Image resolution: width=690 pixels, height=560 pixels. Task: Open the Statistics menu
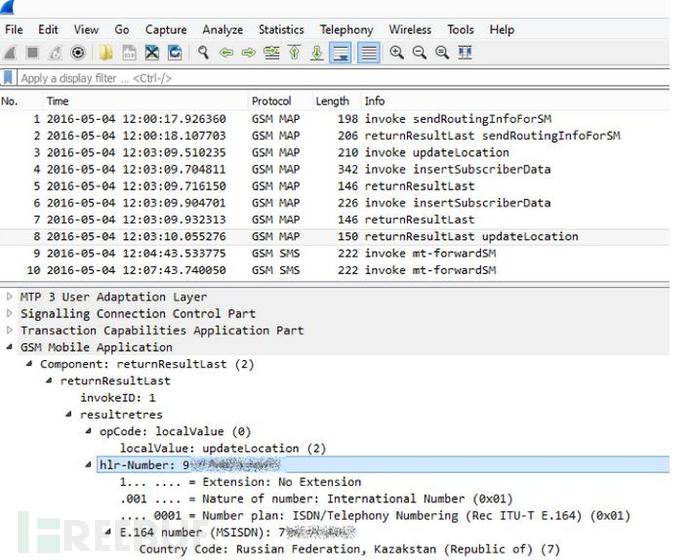click(x=281, y=30)
